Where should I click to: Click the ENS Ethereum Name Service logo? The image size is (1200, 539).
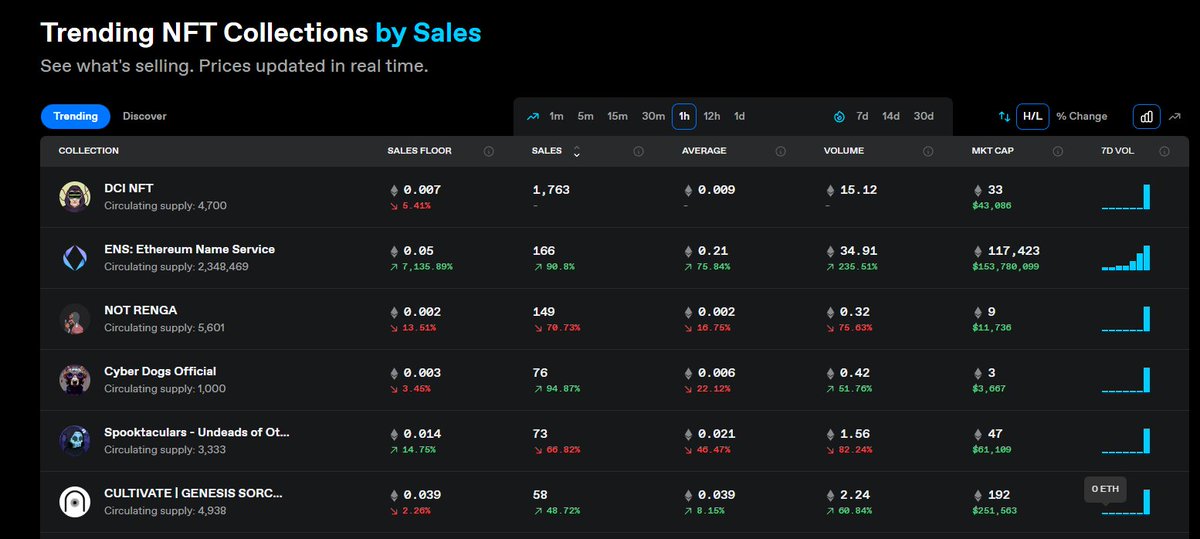click(x=75, y=258)
